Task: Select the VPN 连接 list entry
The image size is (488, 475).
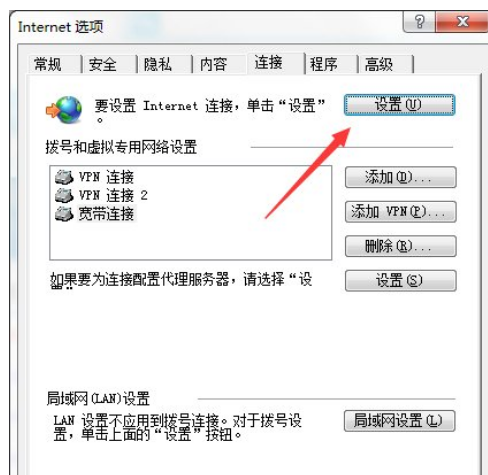Action: pyautogui.click(x=94, y=177)
